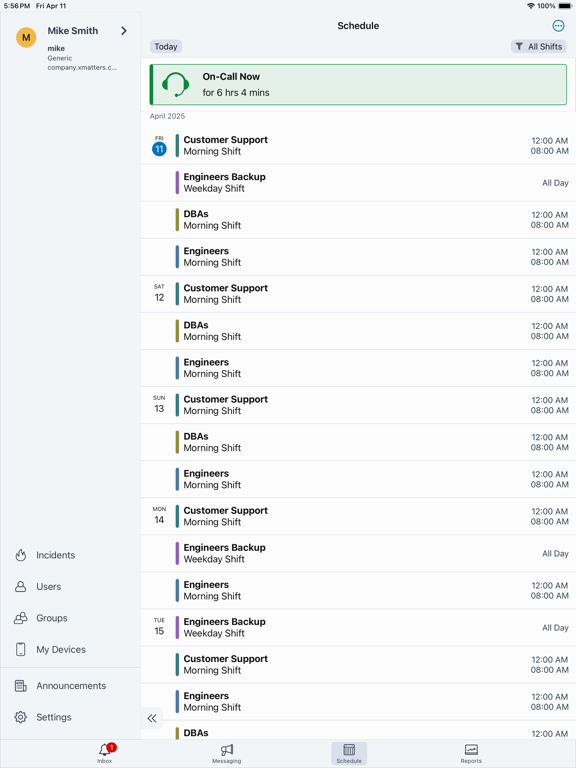Select the TUE 15 date label
This screenshot has height=768, width=576.
click(x=159, y=627)
